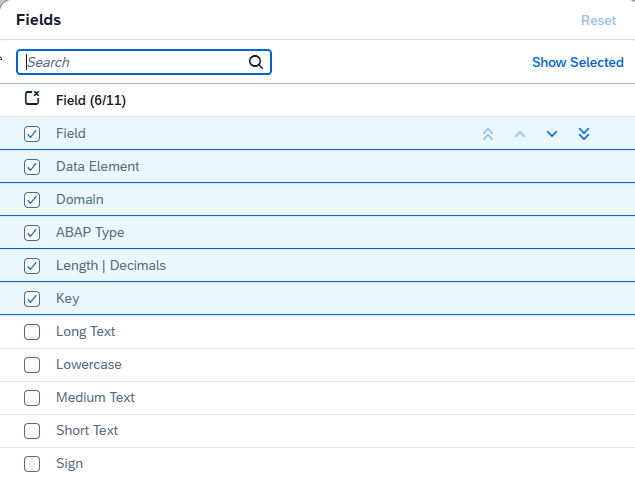
Task: Move Field row to bottom
Action: 584,134
